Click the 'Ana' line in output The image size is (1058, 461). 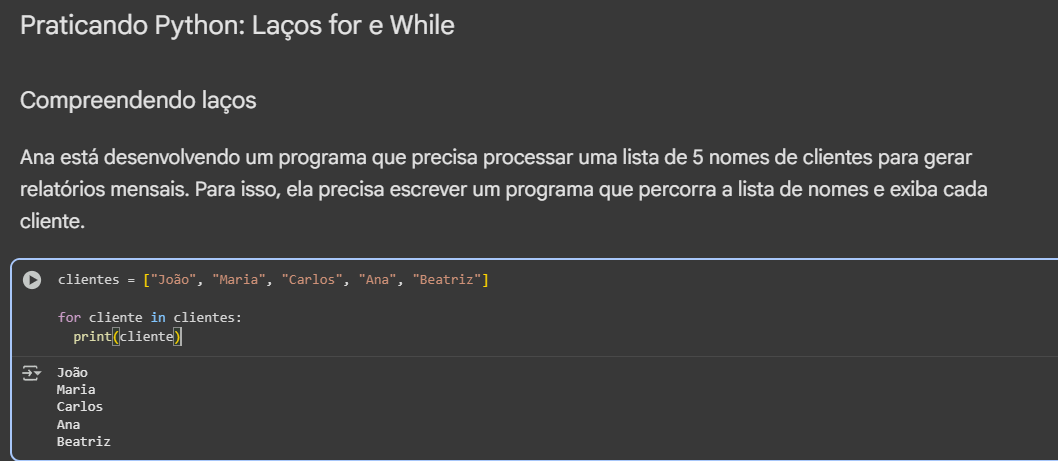(x=68, y=424)
